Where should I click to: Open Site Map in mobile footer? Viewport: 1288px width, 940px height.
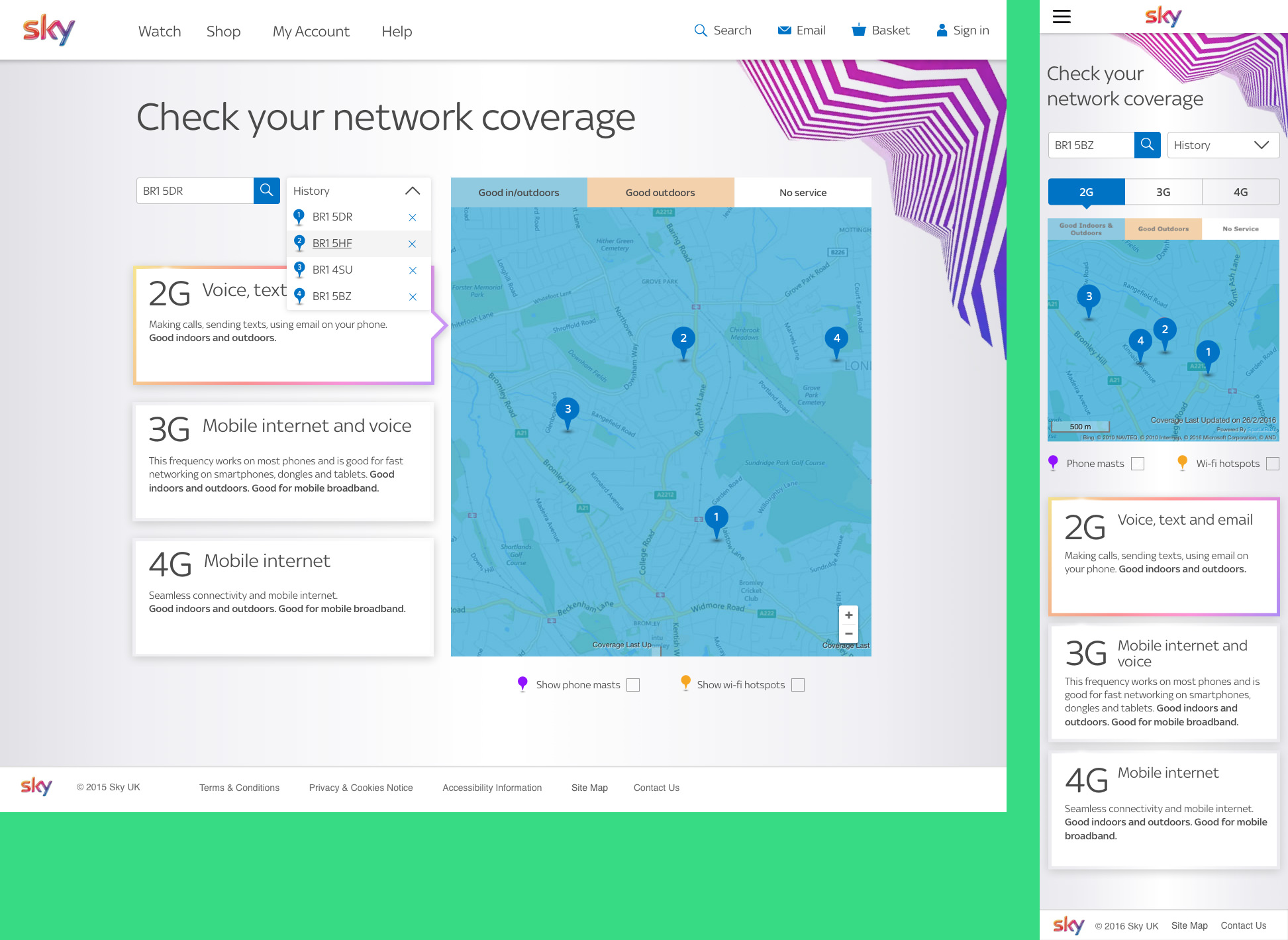1189,925
